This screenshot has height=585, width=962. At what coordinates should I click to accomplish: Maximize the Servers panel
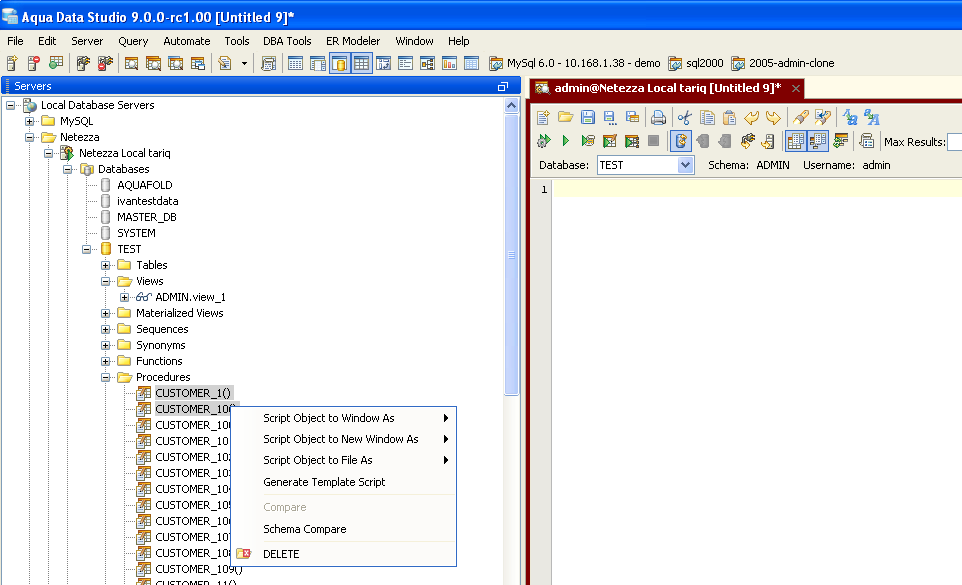click(x=502, y=86)
